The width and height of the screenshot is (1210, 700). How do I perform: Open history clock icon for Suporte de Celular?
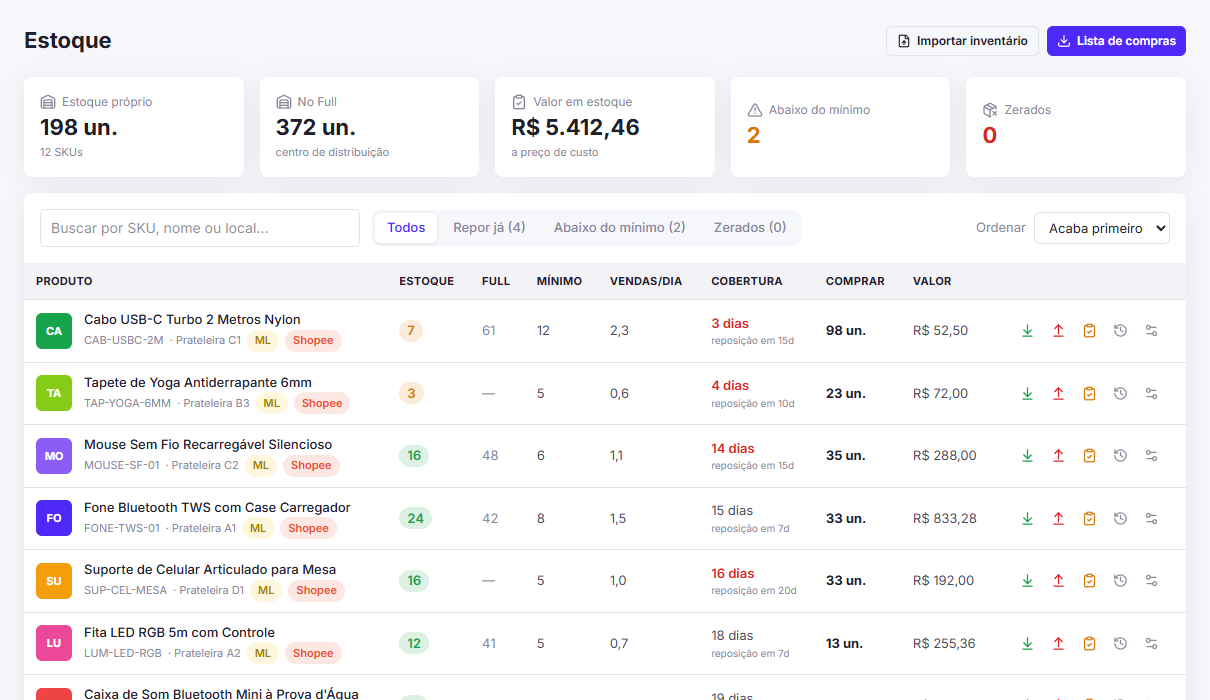coord(1120,581)
